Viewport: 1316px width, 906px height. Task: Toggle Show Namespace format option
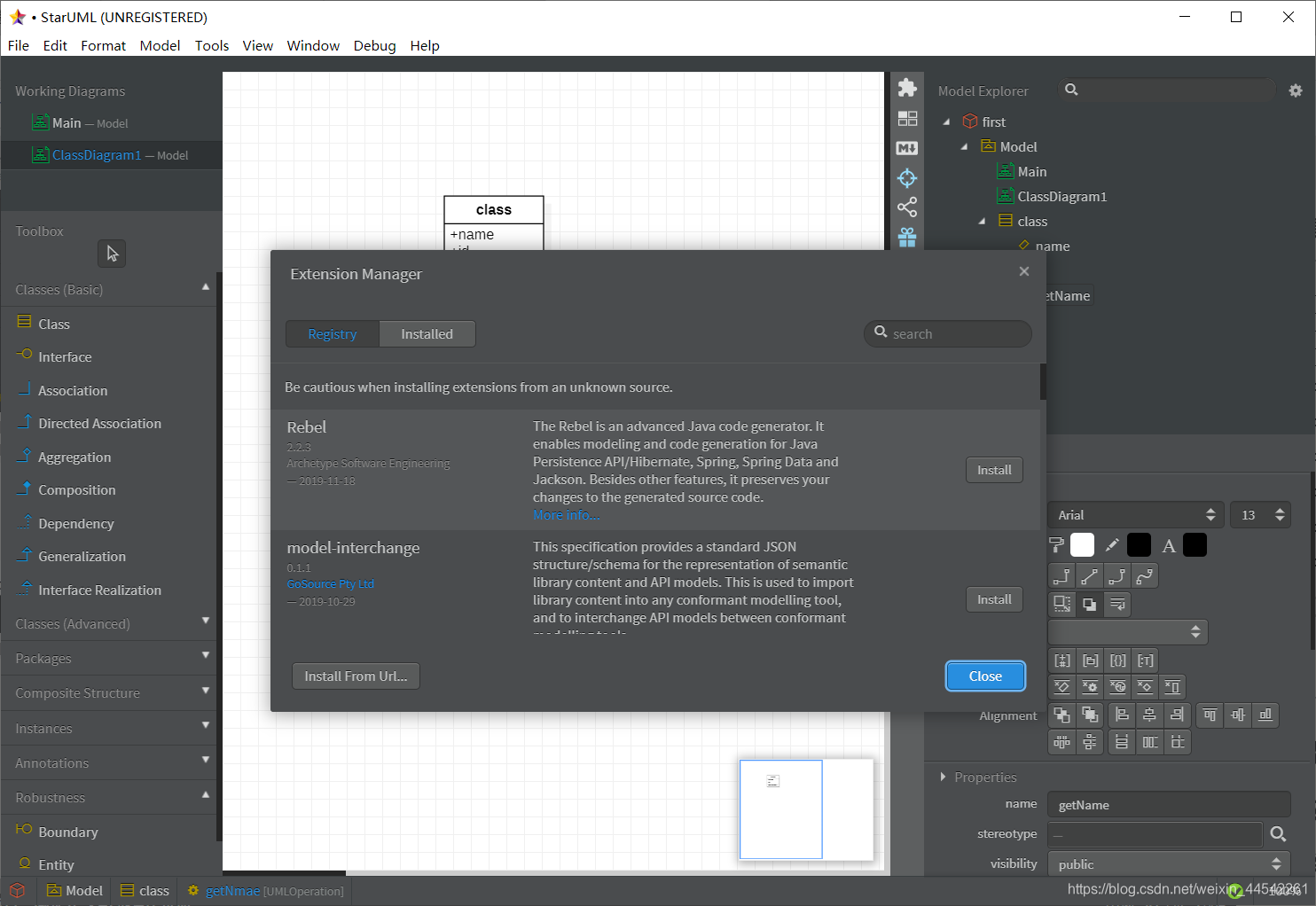(1090, 660)
